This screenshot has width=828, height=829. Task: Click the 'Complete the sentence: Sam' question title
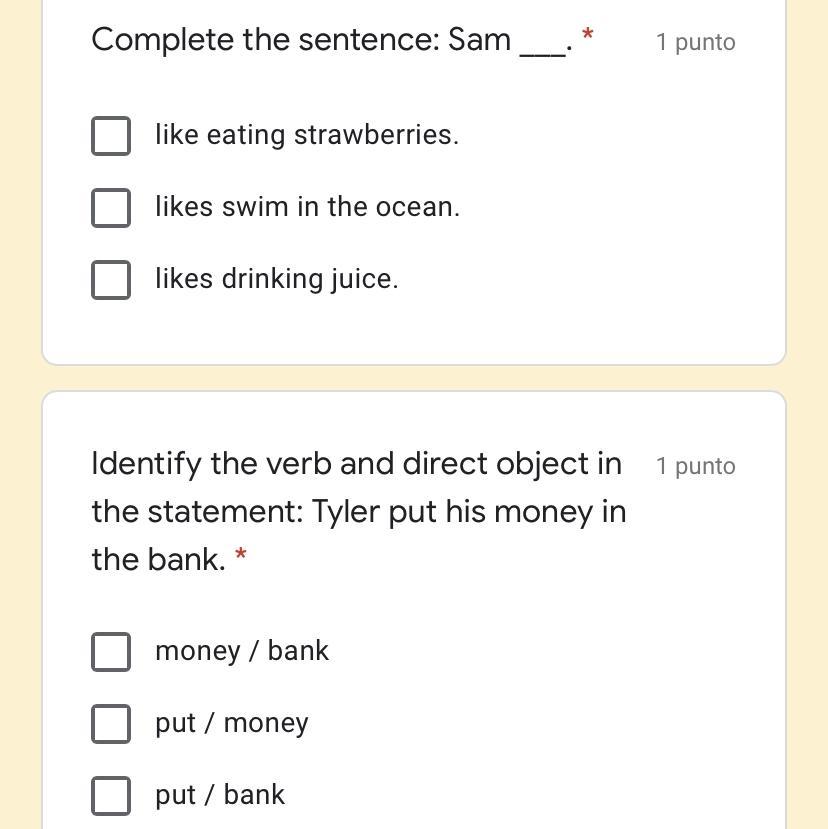click(x=332, y=40)
